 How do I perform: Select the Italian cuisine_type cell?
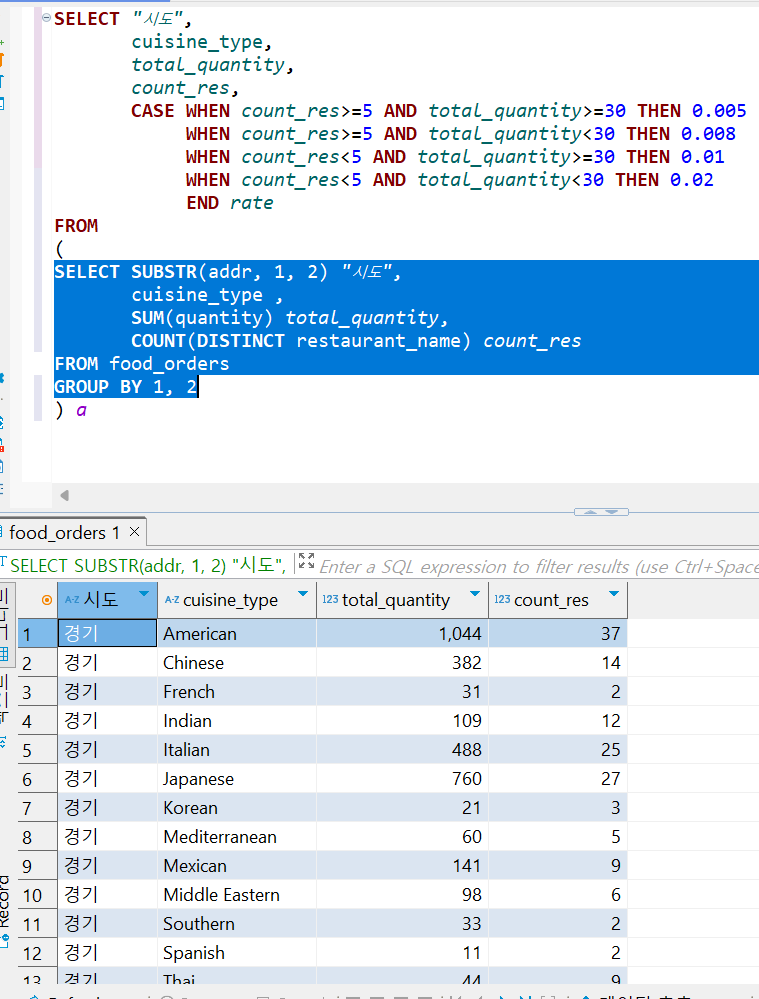[236, 750]
